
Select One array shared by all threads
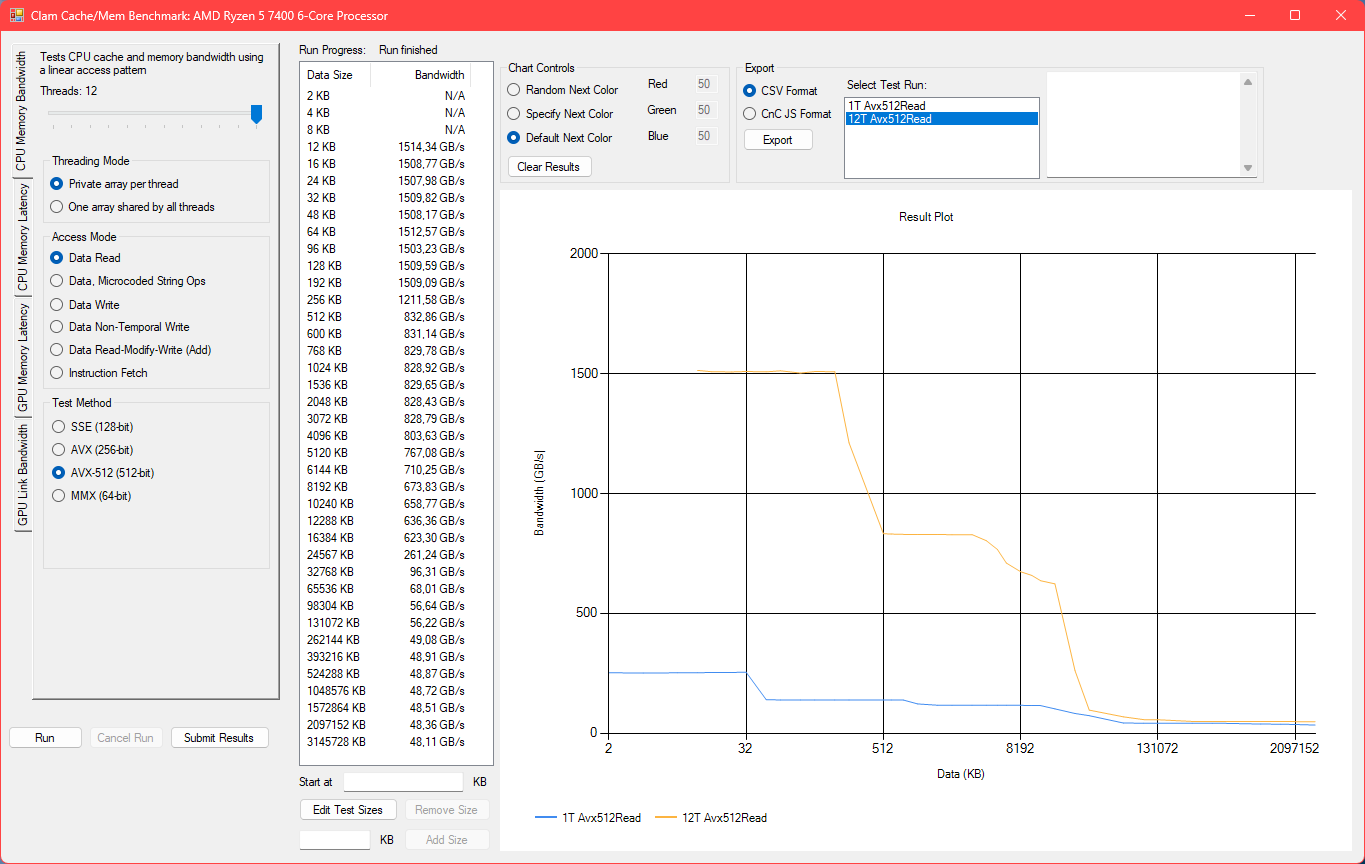coord(57,207)
